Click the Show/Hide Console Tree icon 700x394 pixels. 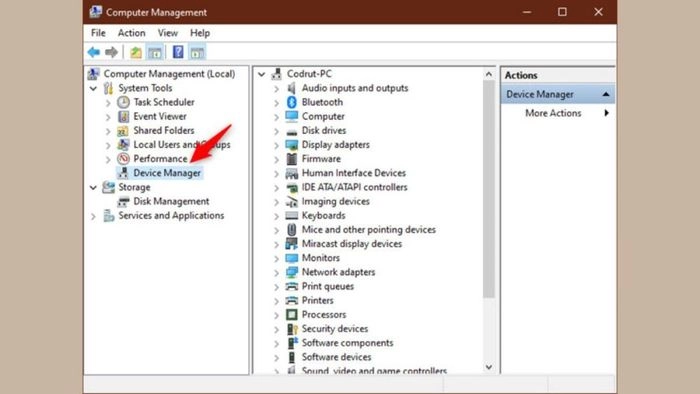[x=155, y=52]
